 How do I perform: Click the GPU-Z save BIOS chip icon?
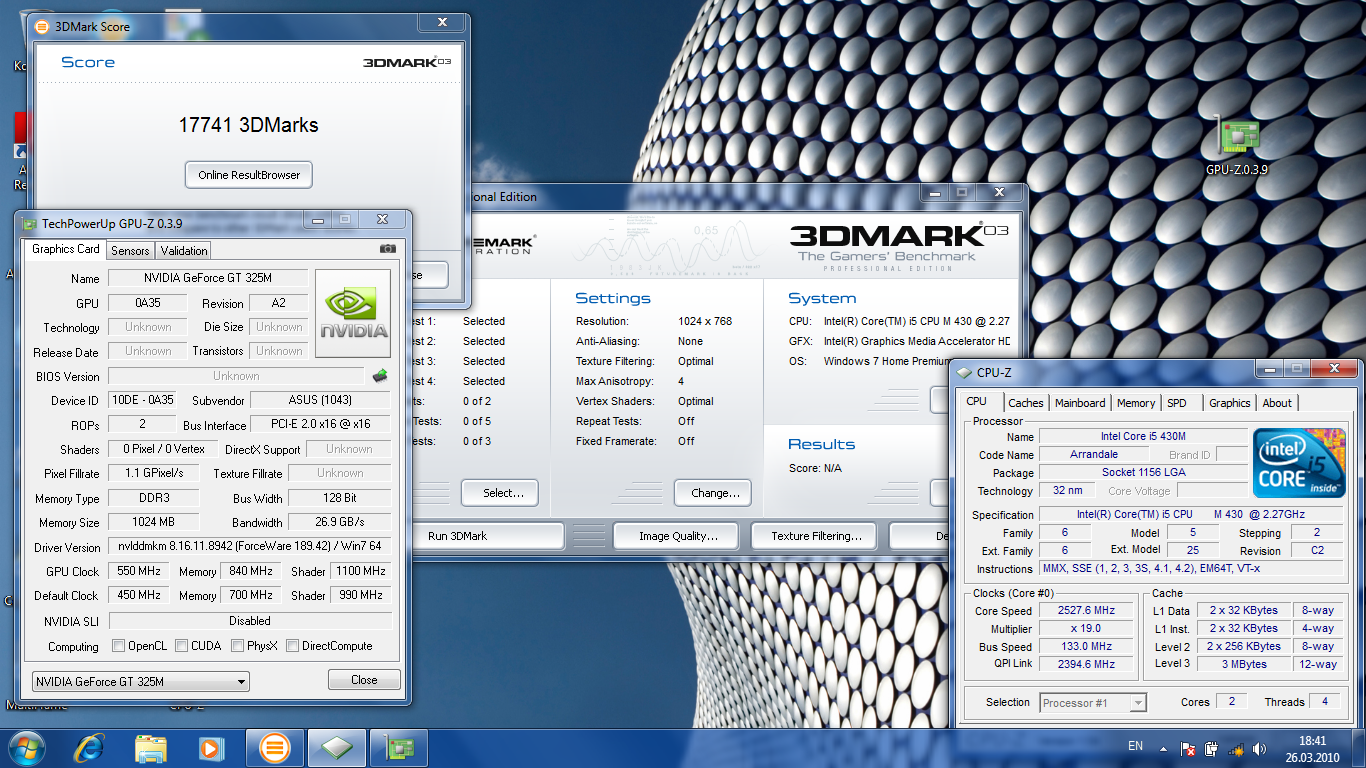380,376
